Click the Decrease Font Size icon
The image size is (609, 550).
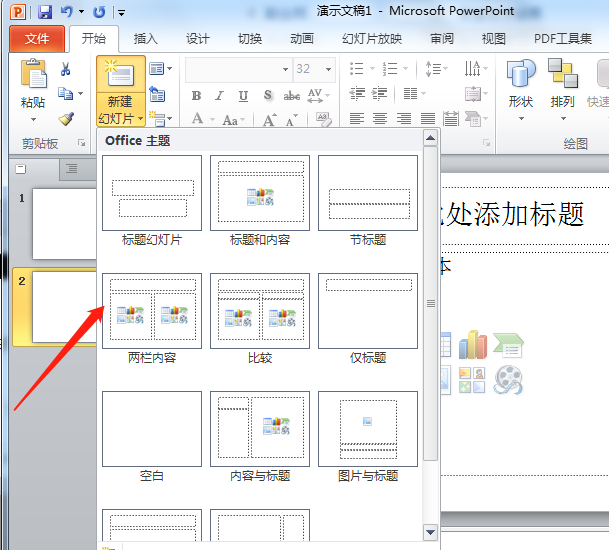(x=292, y=120)
